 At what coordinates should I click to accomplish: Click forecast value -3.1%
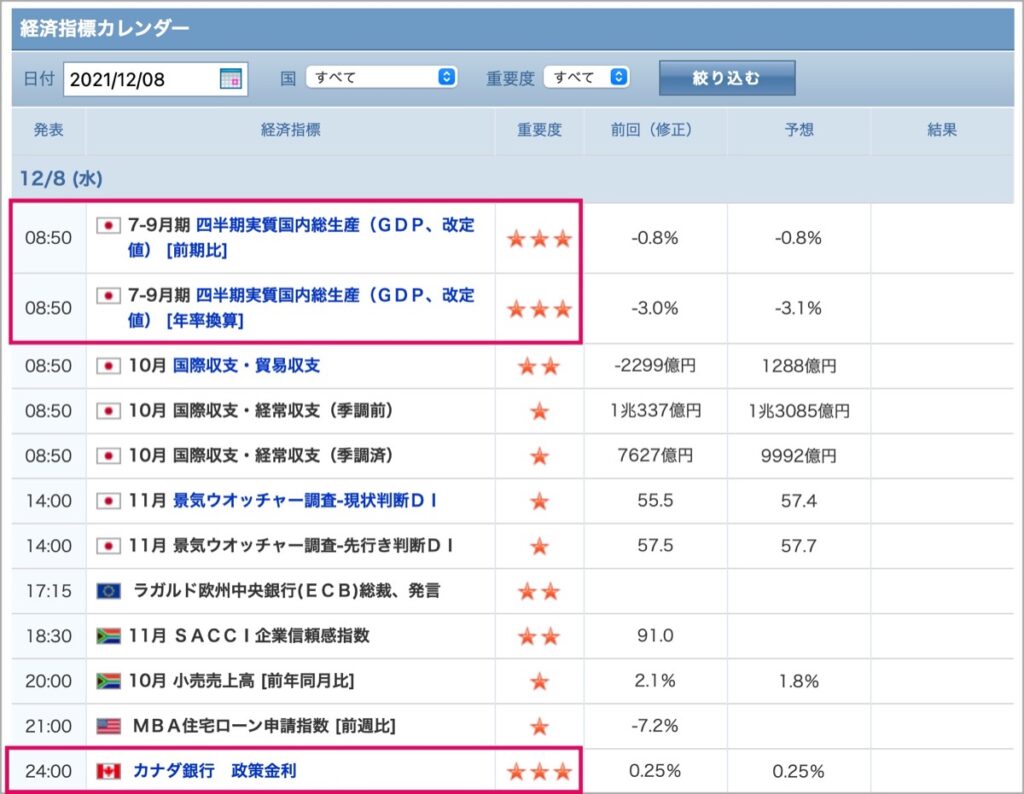click(x=799, y=308)
